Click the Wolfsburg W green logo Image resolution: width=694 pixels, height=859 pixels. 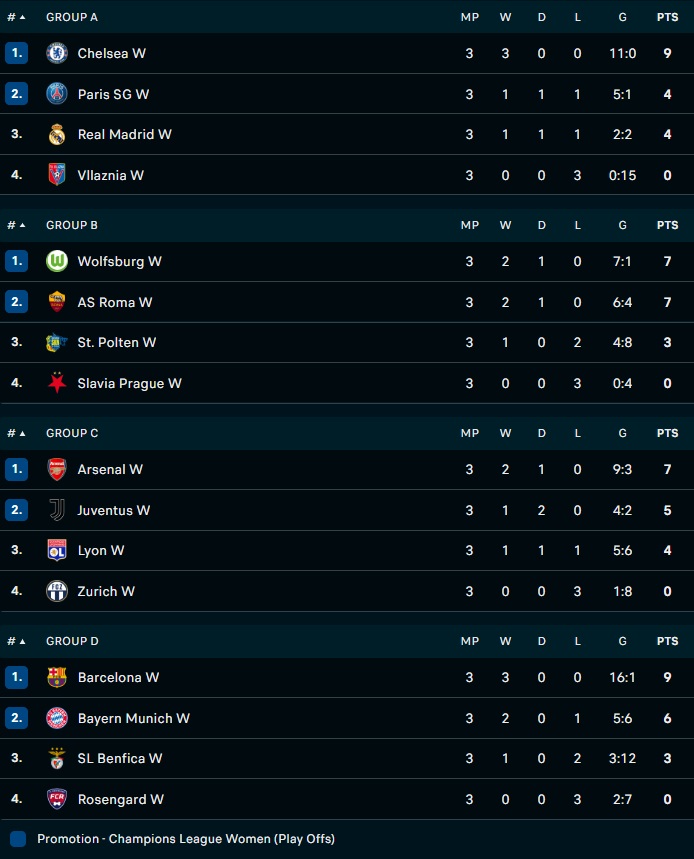click(57, 261)
